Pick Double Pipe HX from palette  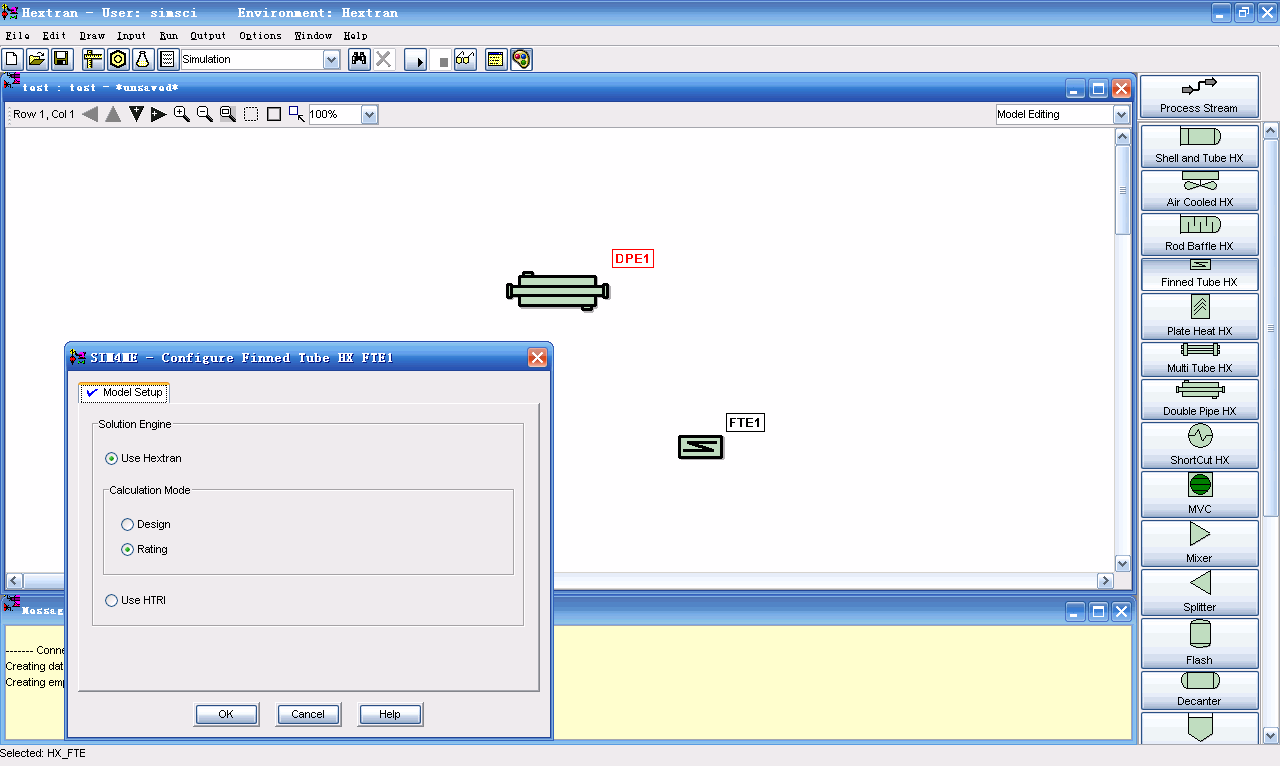point(1199,400)
